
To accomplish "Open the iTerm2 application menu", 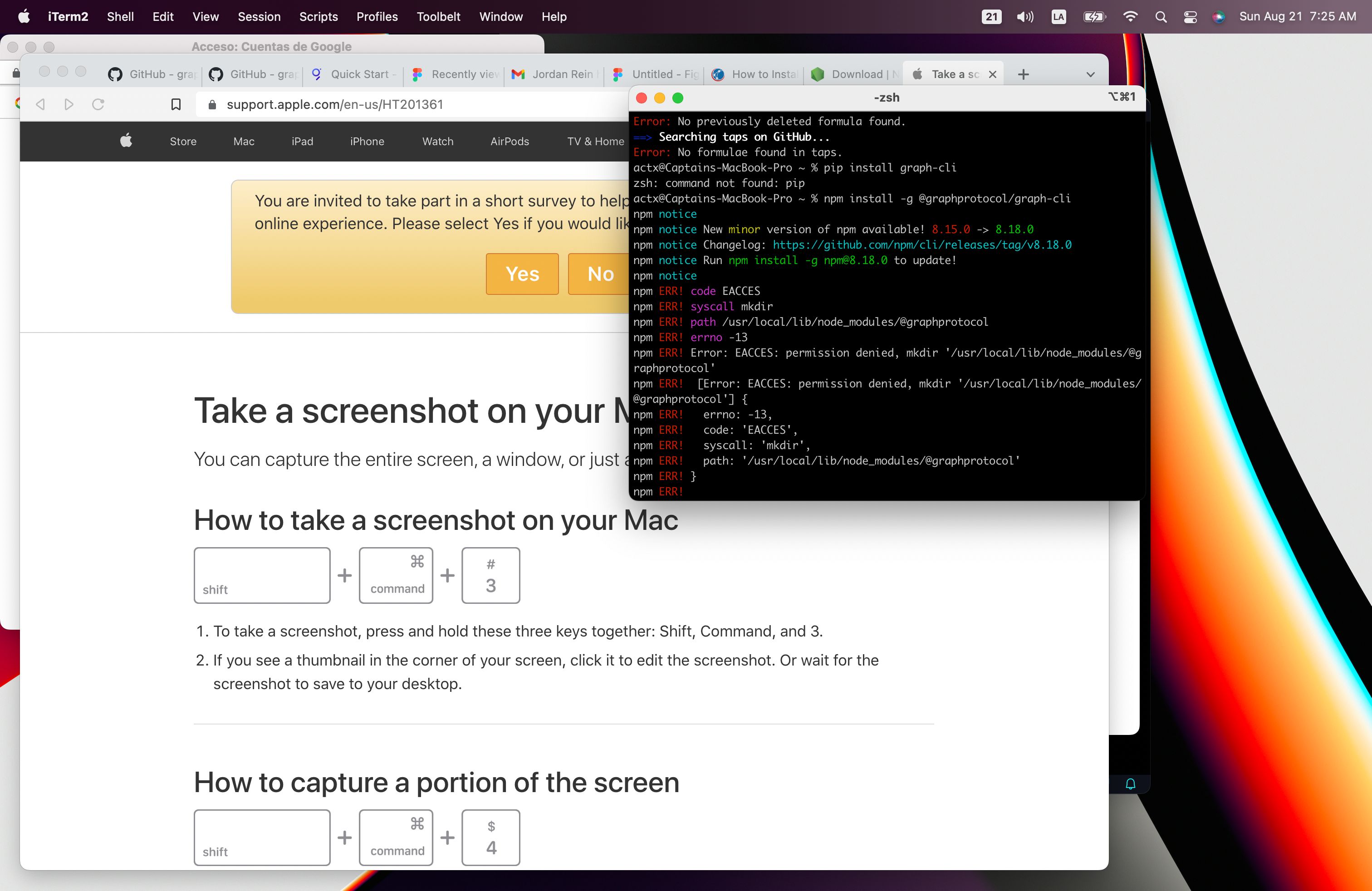I will point(68,16).
